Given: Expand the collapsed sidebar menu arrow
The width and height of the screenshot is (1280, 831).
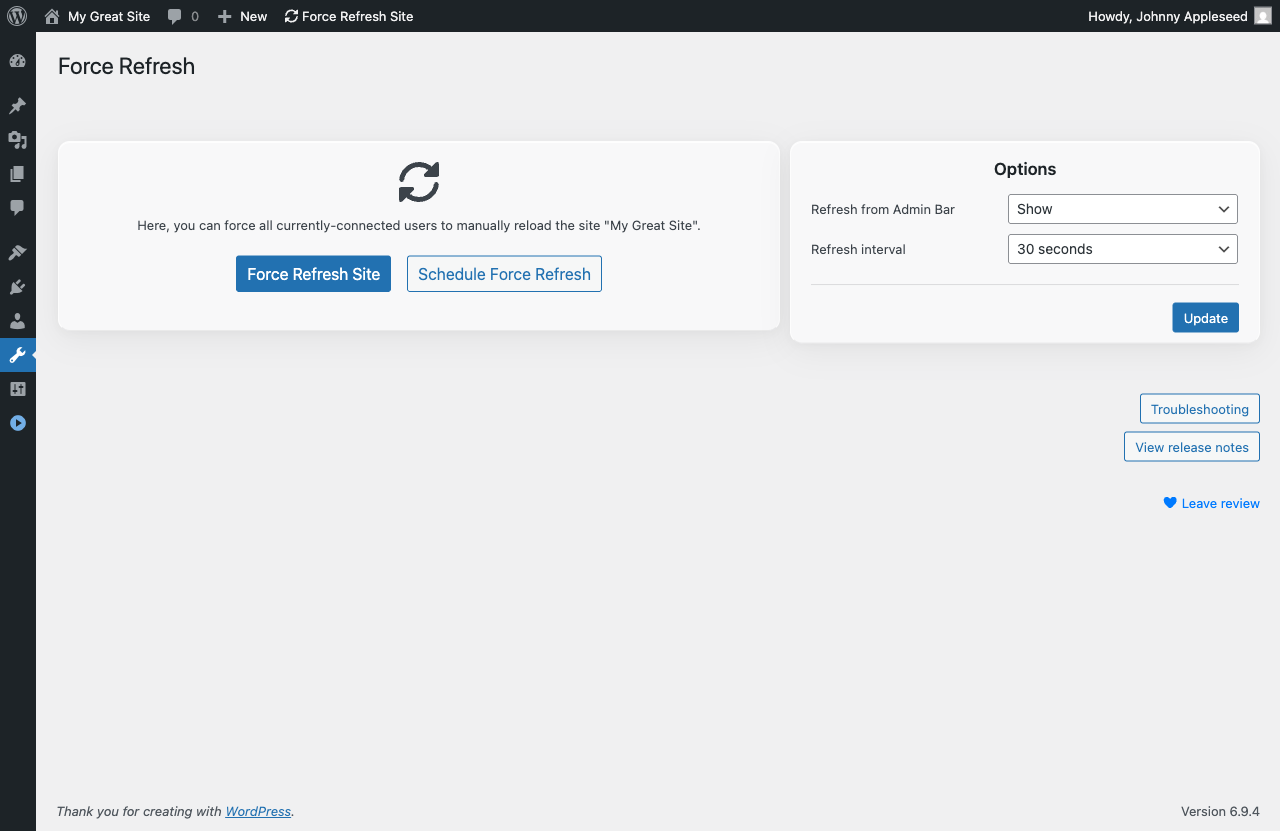Looking at the screenshot, I should (x=17, y=423).
